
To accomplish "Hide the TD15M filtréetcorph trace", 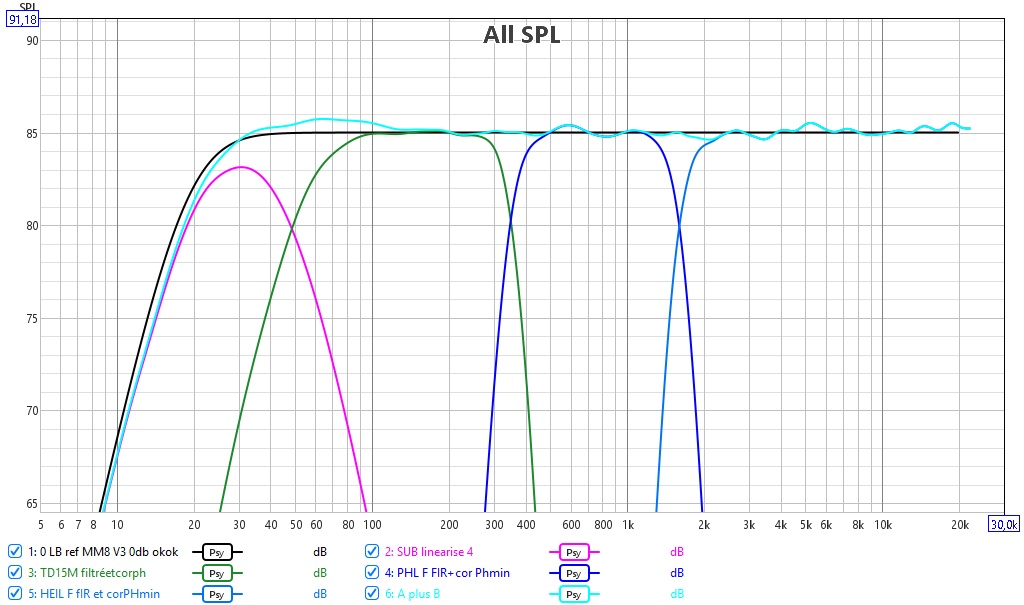I will [14, 572].
